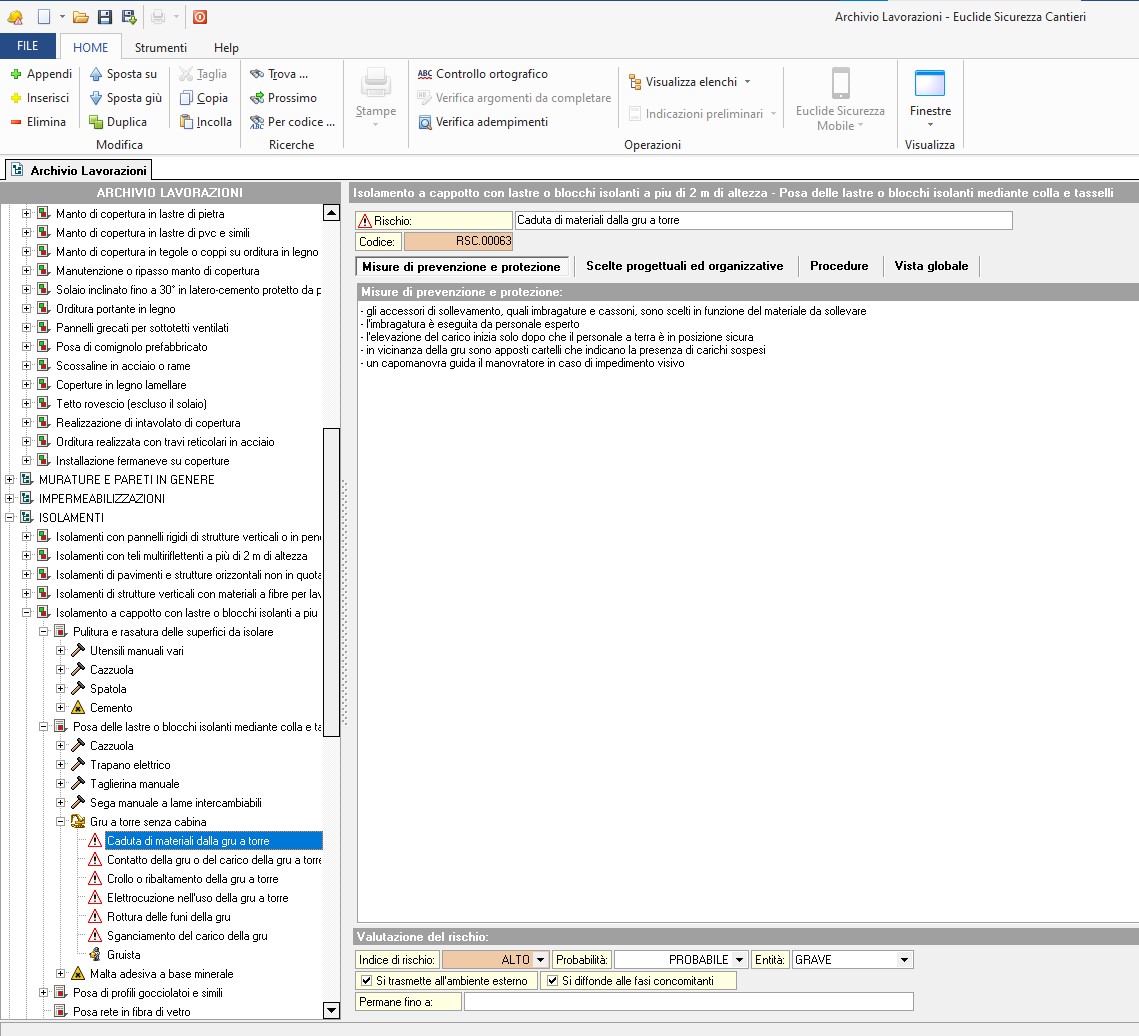This screenshot has height=1036, width=1139.
Task: Open the Probabilità dropdown
Action: pos(740,960)
